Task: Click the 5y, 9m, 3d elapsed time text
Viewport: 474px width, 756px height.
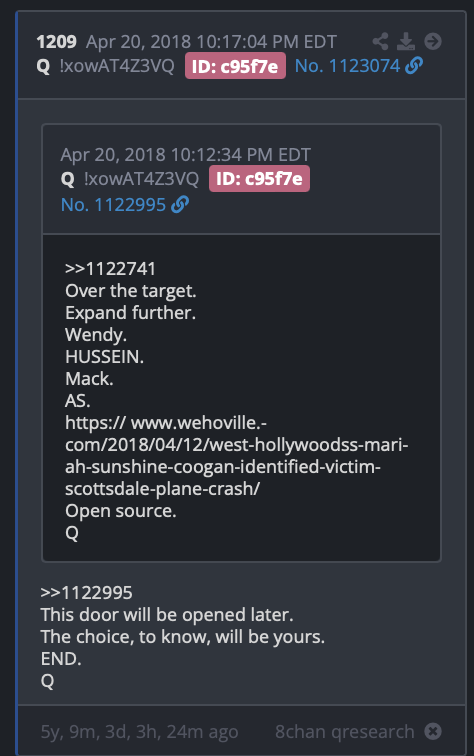Action: 139,731
